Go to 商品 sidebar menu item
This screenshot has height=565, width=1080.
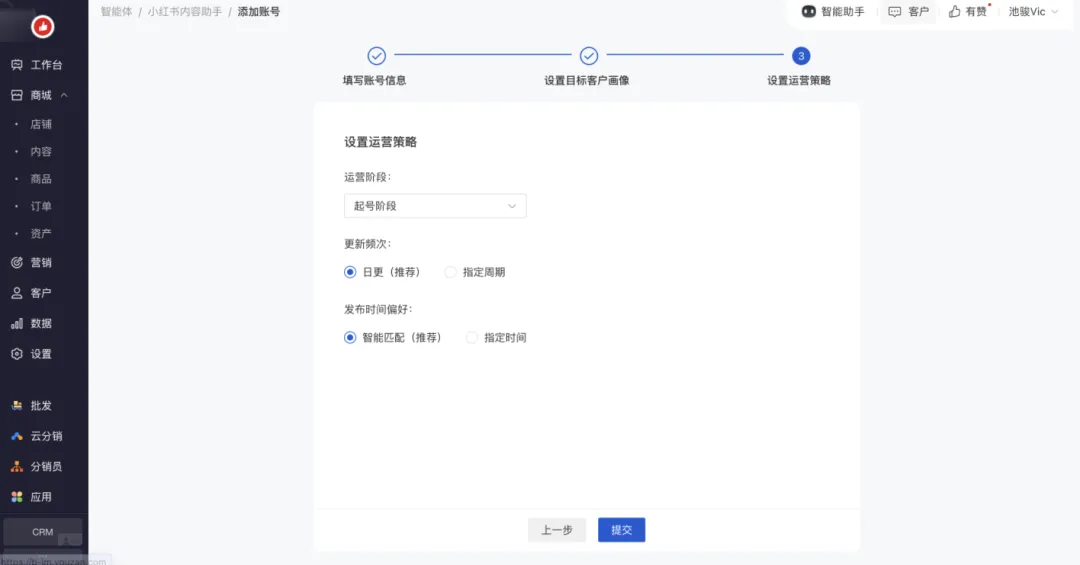coord(41,179)
